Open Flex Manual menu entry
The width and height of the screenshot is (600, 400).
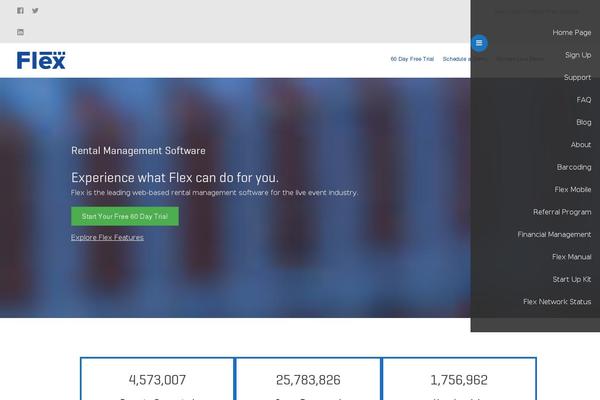pyautogui.click(x=572, y=257)
